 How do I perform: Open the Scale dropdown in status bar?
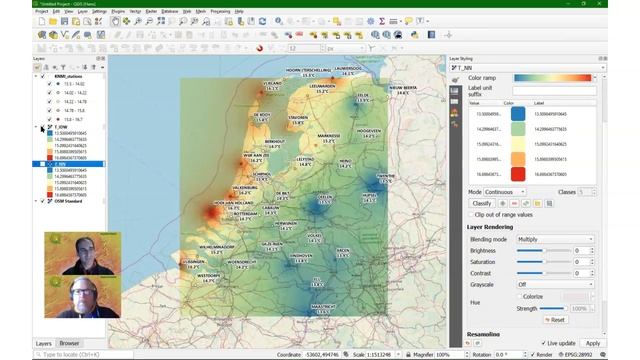pos(398,355)
